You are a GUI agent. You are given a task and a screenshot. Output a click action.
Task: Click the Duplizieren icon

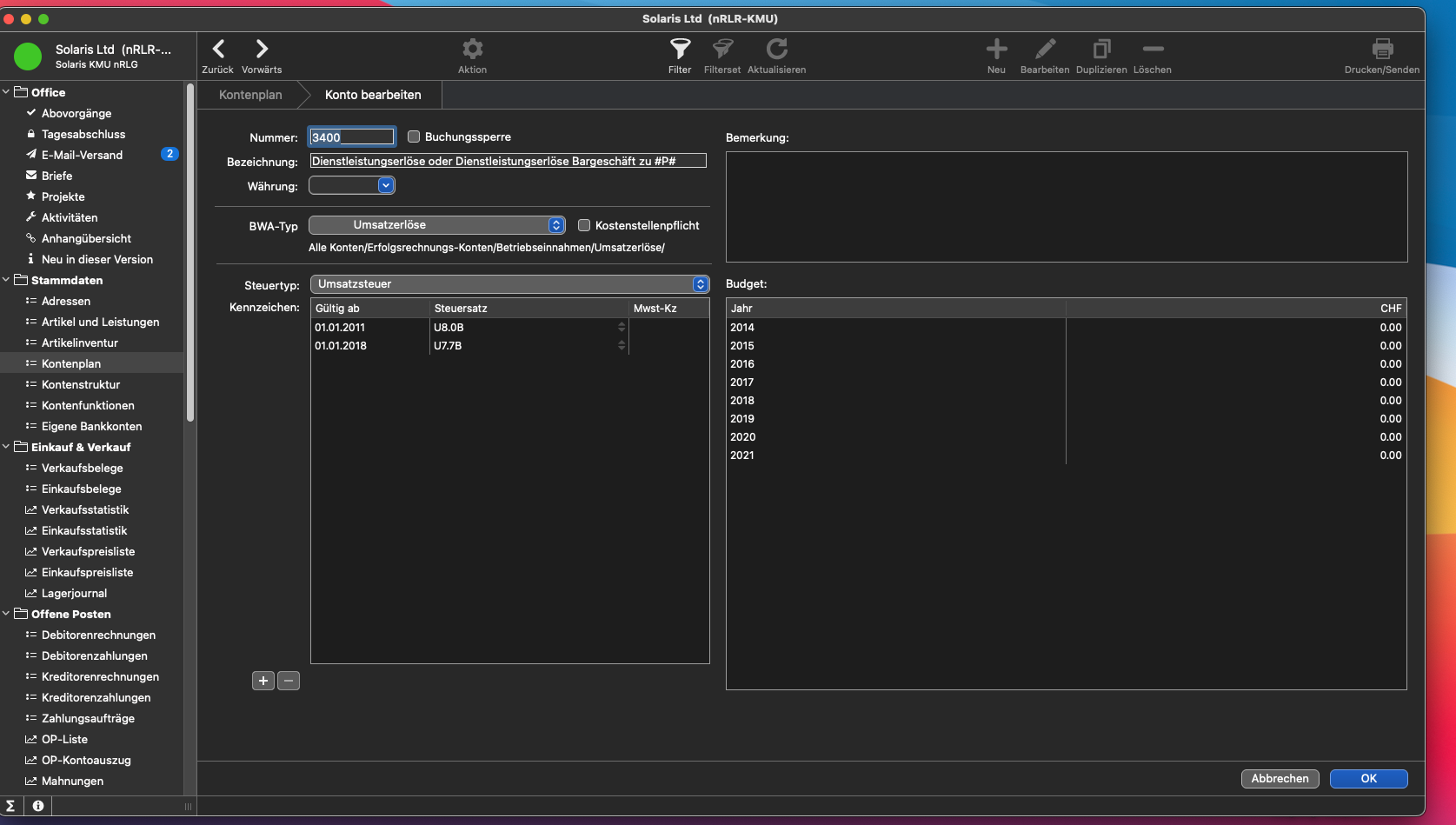tap(1101, 50)
